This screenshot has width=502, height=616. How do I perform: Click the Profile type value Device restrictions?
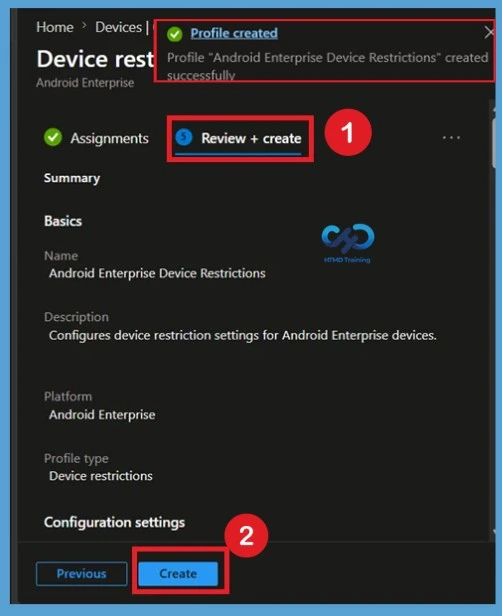coord(101,476)
